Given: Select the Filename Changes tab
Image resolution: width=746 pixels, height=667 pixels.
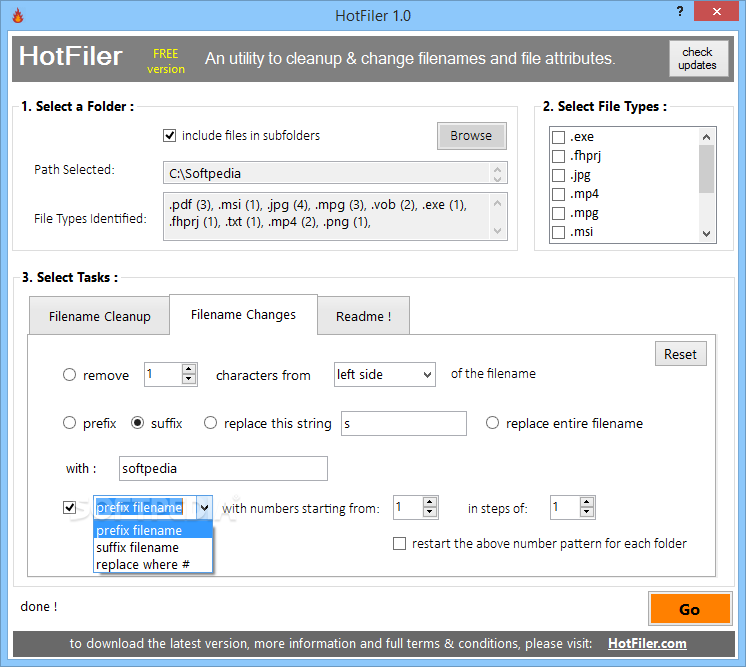Looking at the screenshot, I should 243,314.
